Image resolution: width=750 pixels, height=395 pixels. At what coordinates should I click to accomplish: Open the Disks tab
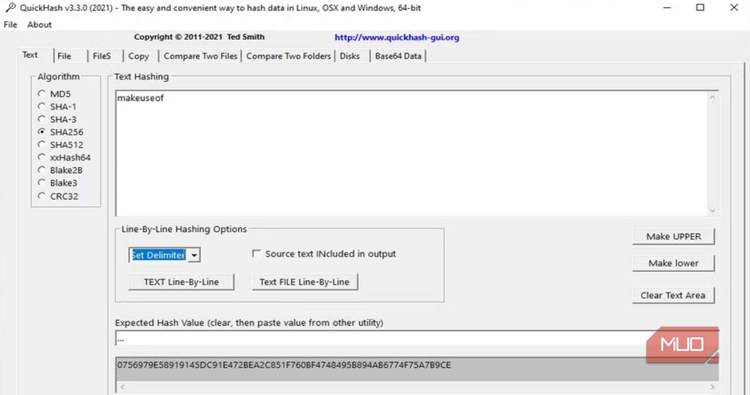pyautogui.click(x=350, y=56)
